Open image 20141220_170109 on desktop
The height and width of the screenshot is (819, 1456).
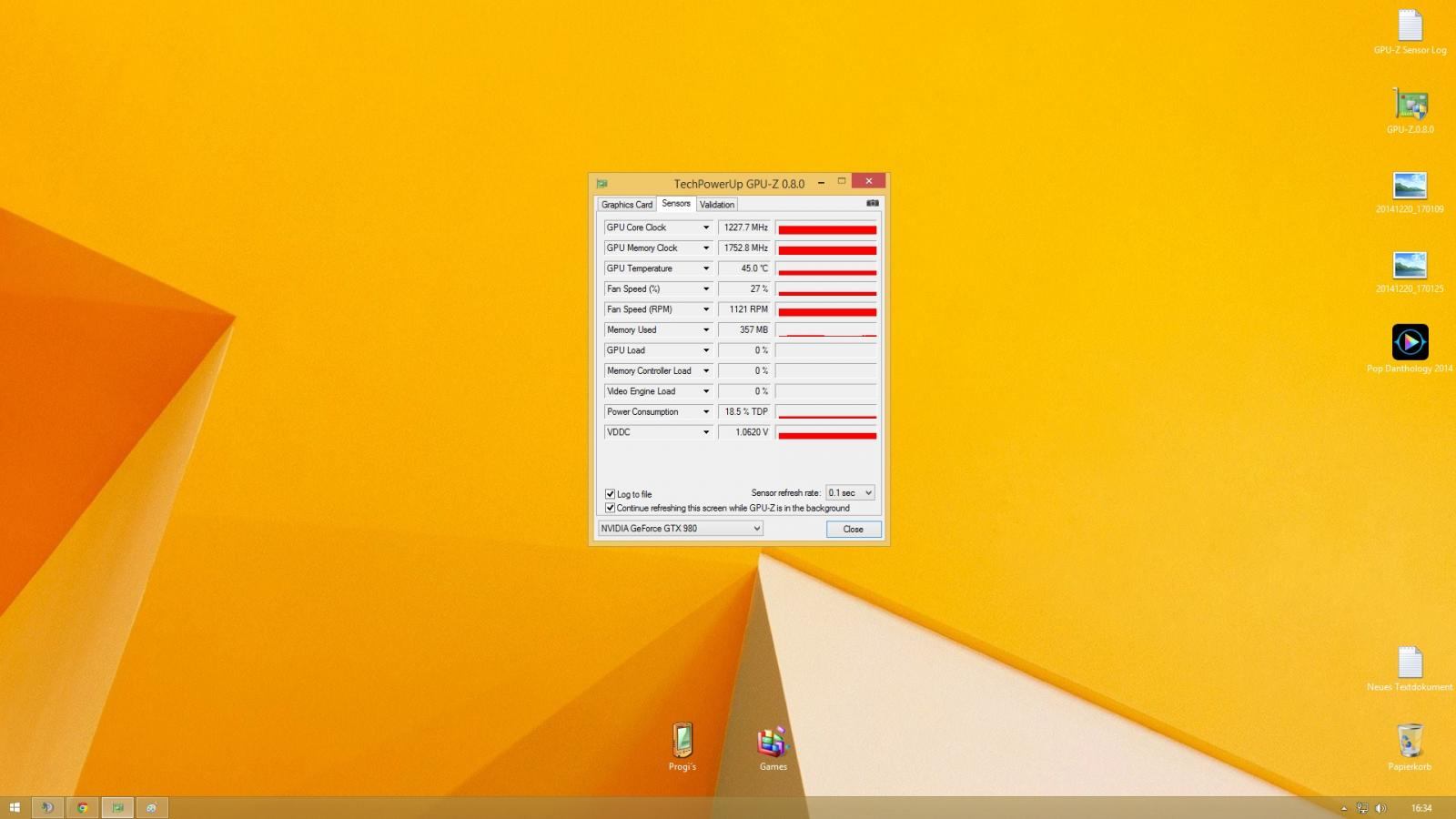1410,192
